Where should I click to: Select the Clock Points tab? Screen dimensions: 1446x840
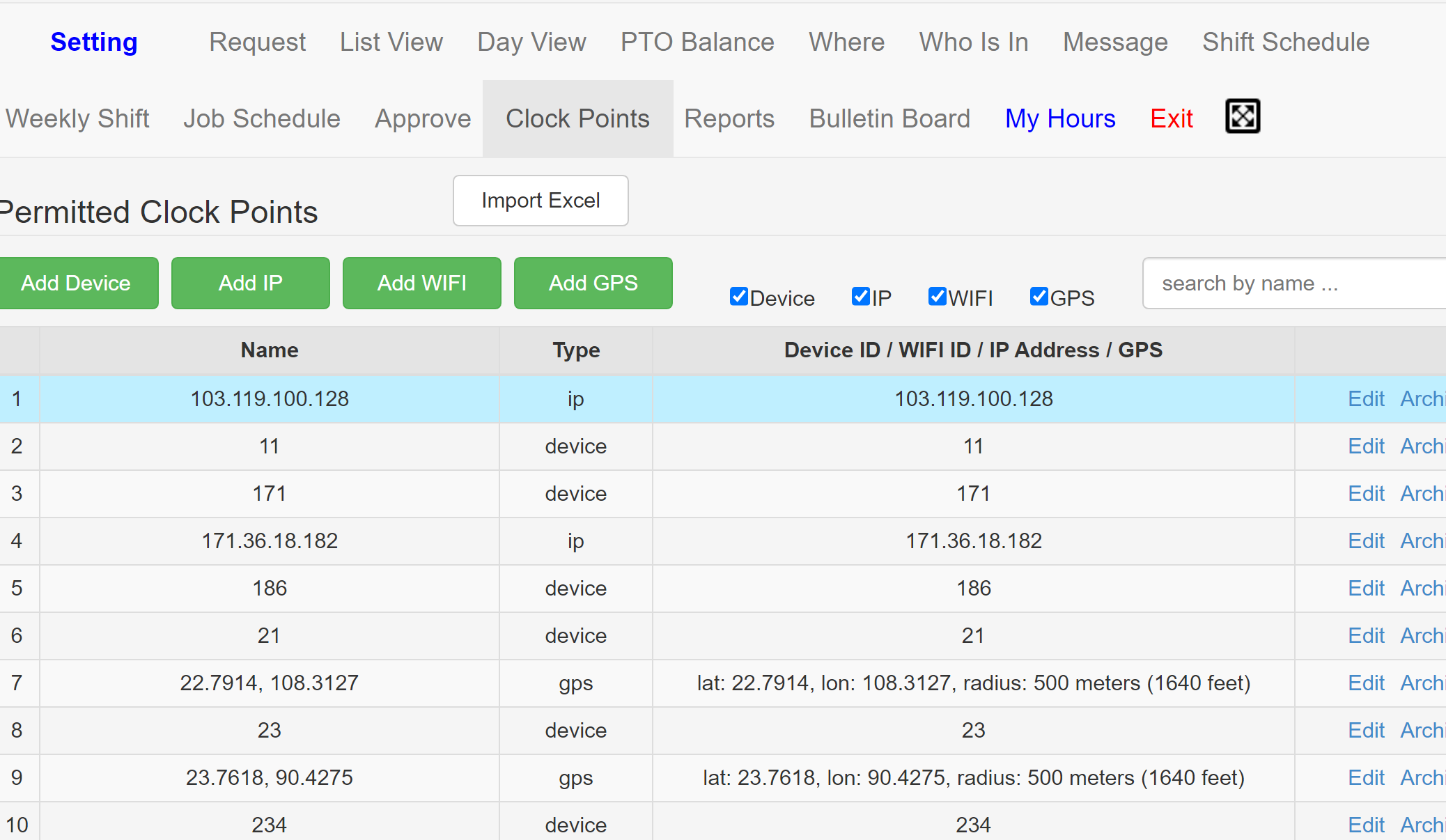pyautogui.click(x=577, y=118)
